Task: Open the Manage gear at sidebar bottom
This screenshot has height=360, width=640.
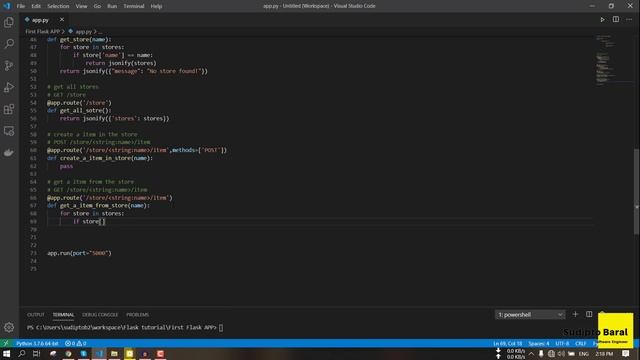Action: [9, 327]
